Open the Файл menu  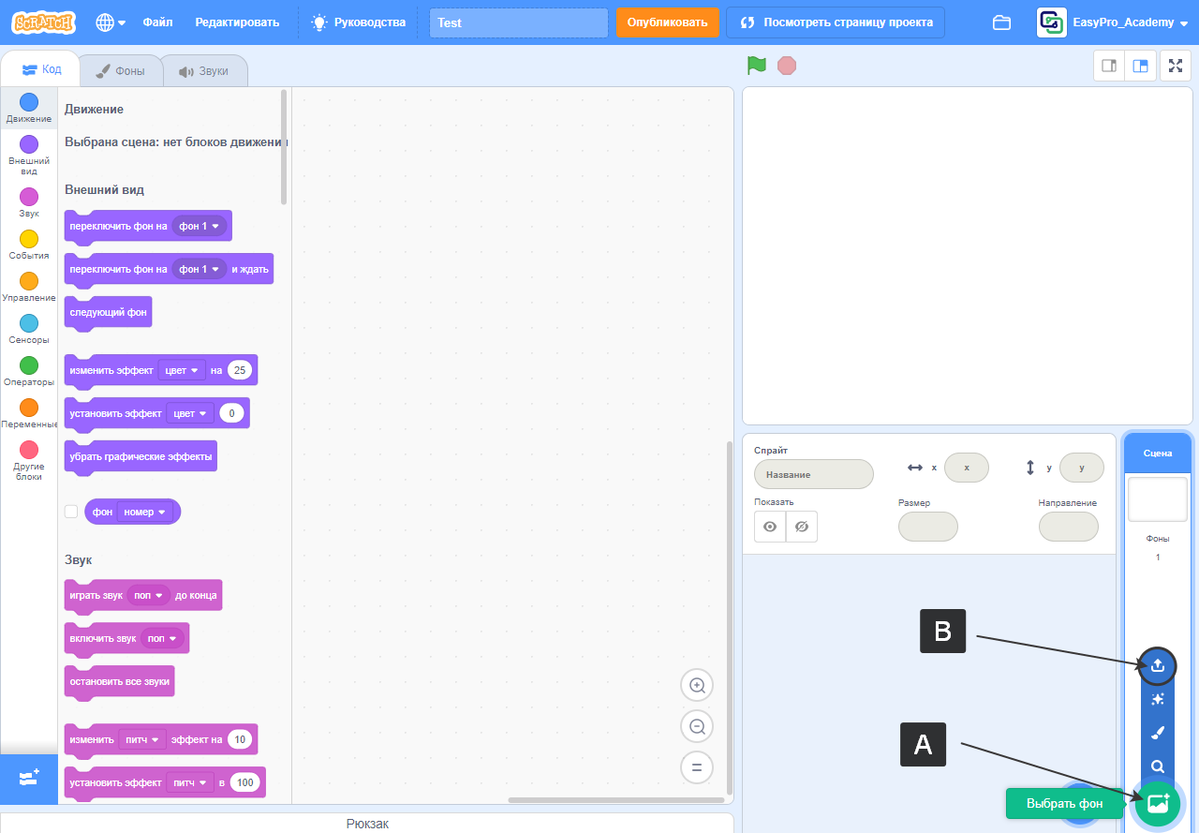point(158,22)
